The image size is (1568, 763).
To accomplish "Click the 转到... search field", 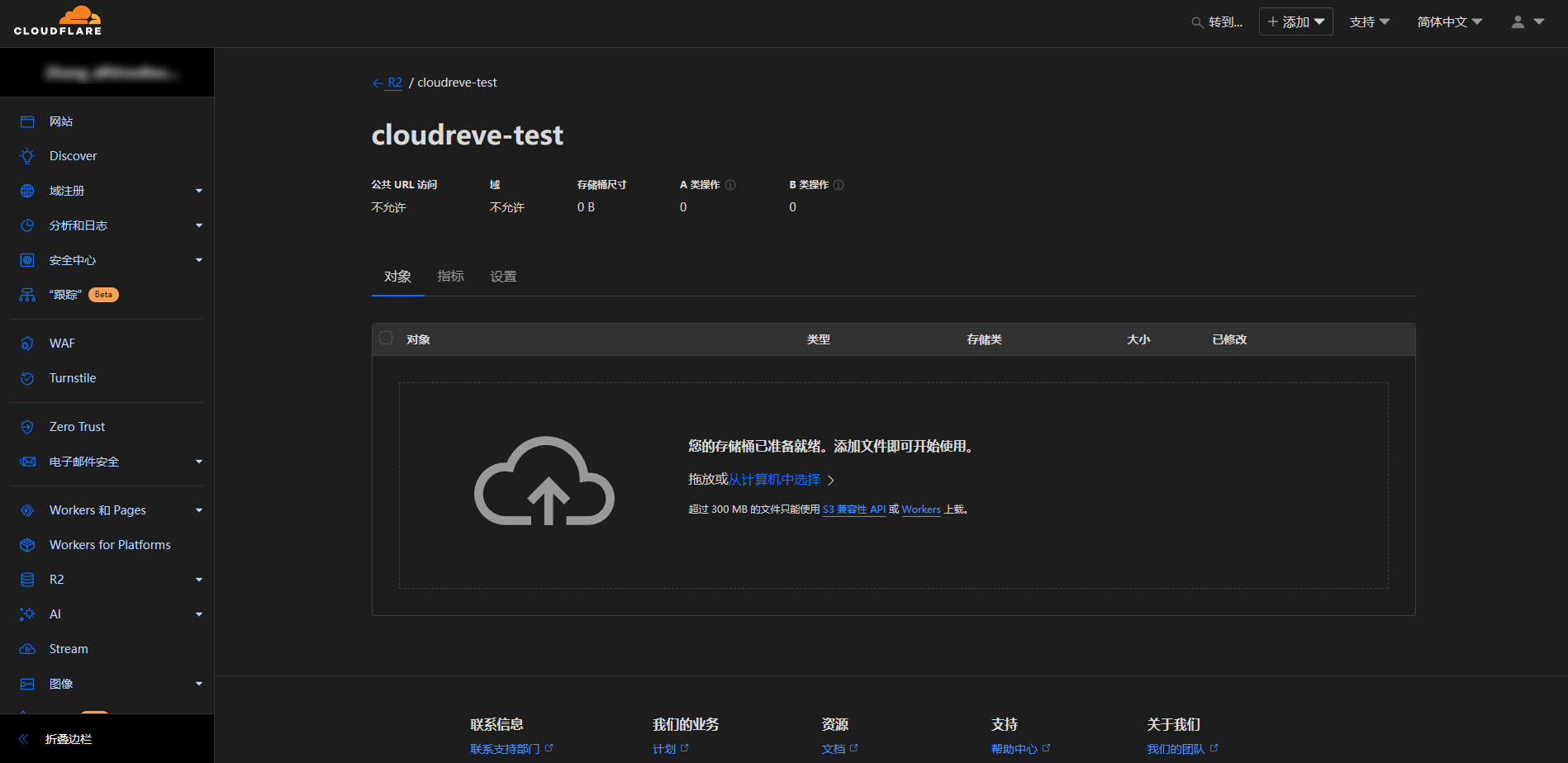I will click(1219, 22).
